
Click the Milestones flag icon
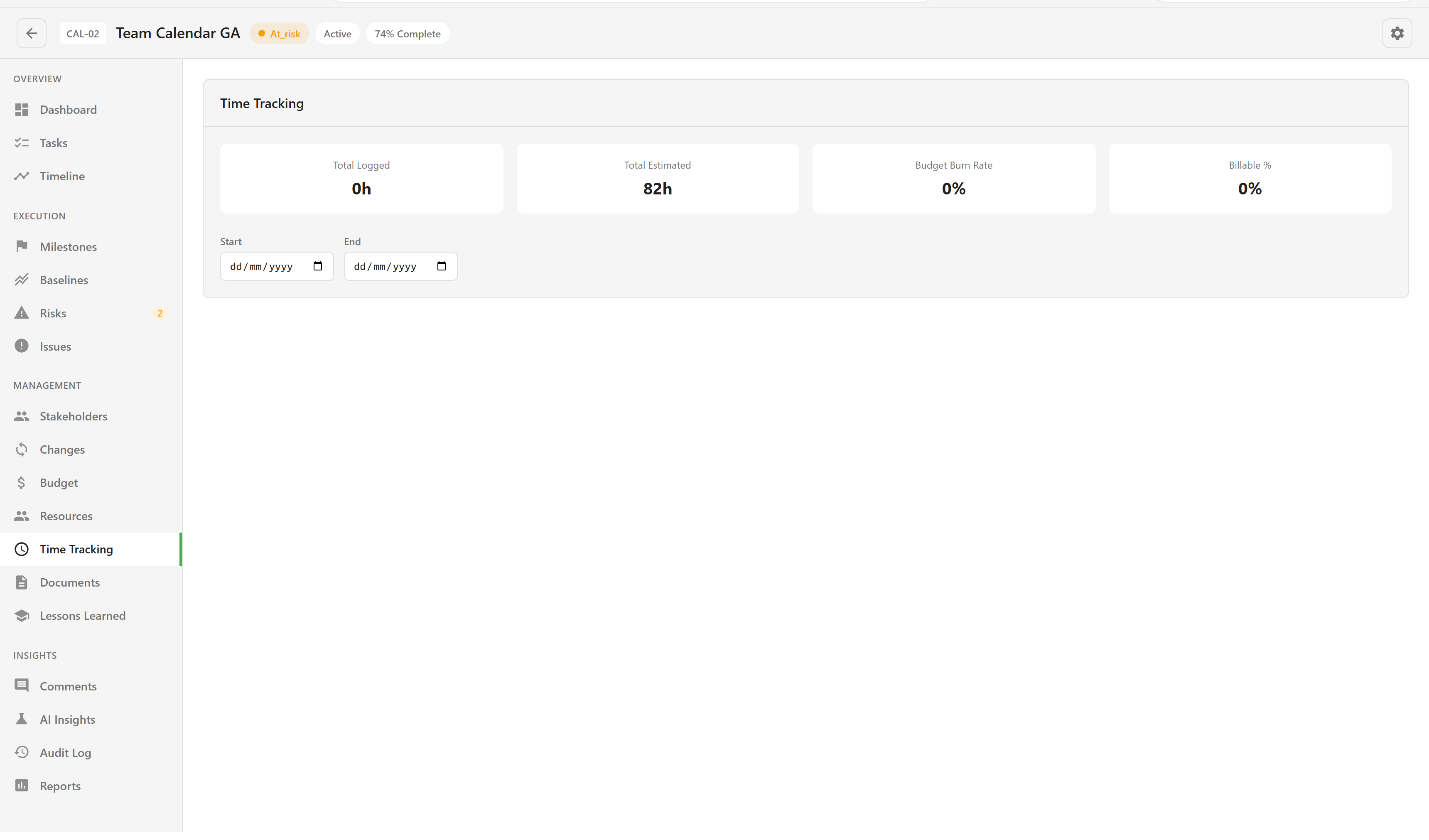point(22,247)
